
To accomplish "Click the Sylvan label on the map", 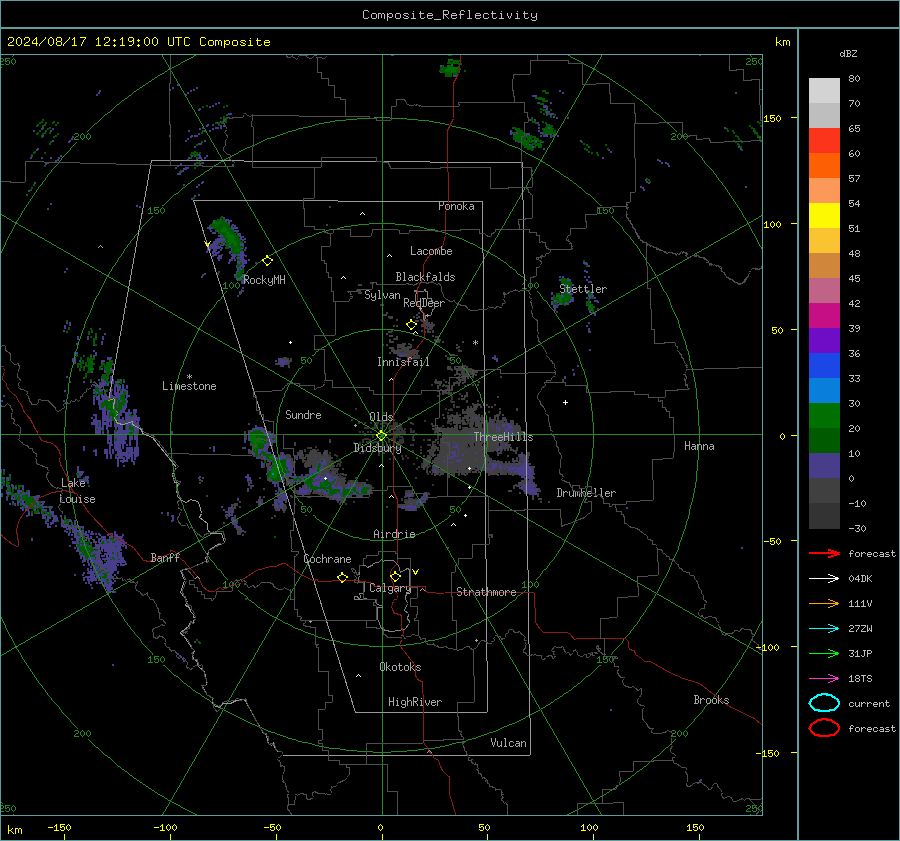I will [382, 295].
